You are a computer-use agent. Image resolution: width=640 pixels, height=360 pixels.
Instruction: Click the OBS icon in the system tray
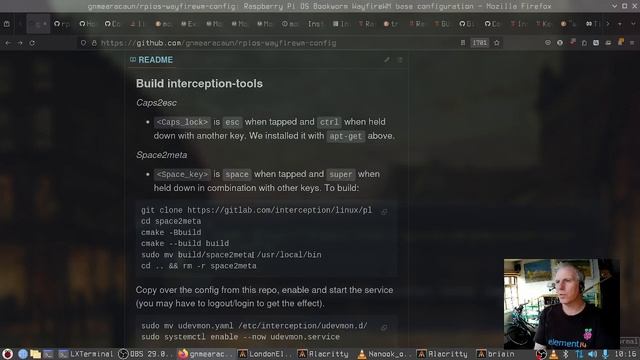pyautogui.click(x=541, y=354)
